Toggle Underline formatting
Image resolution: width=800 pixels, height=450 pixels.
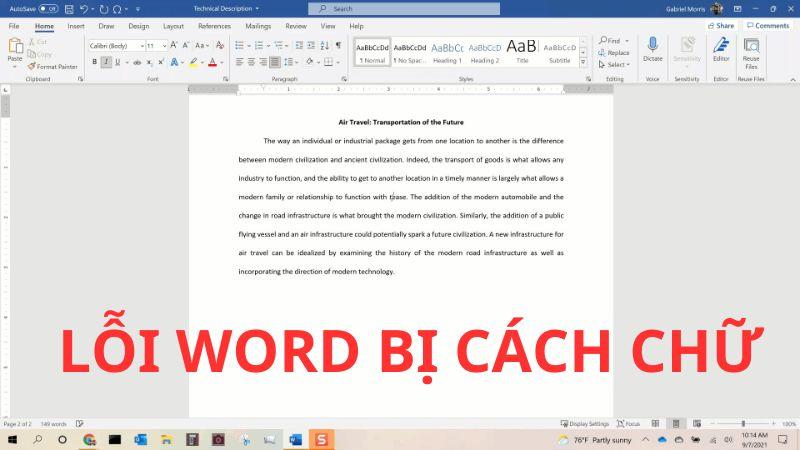118,62
